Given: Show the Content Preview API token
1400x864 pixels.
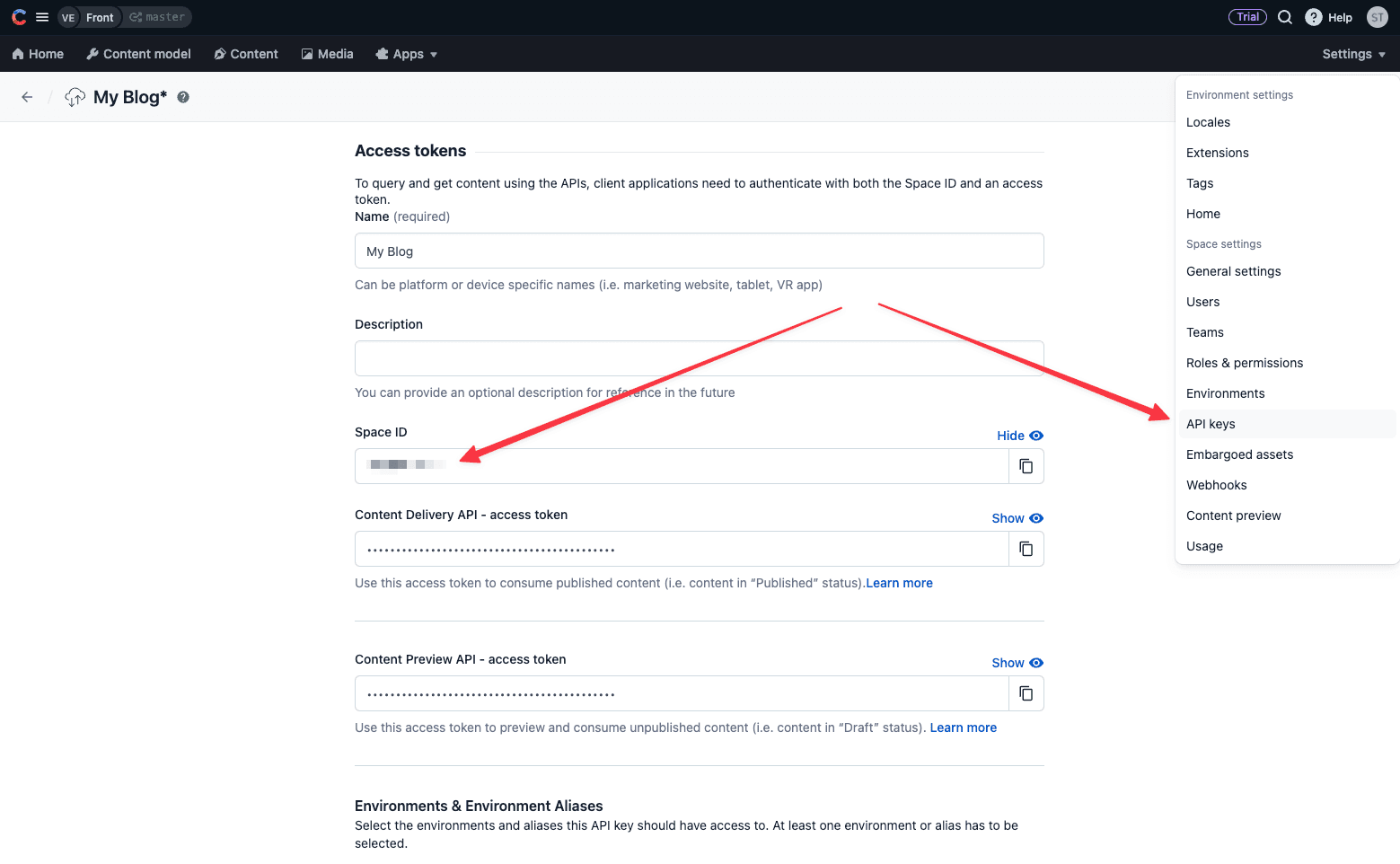Looking at the screenshot, I should tap(1017, 663).
